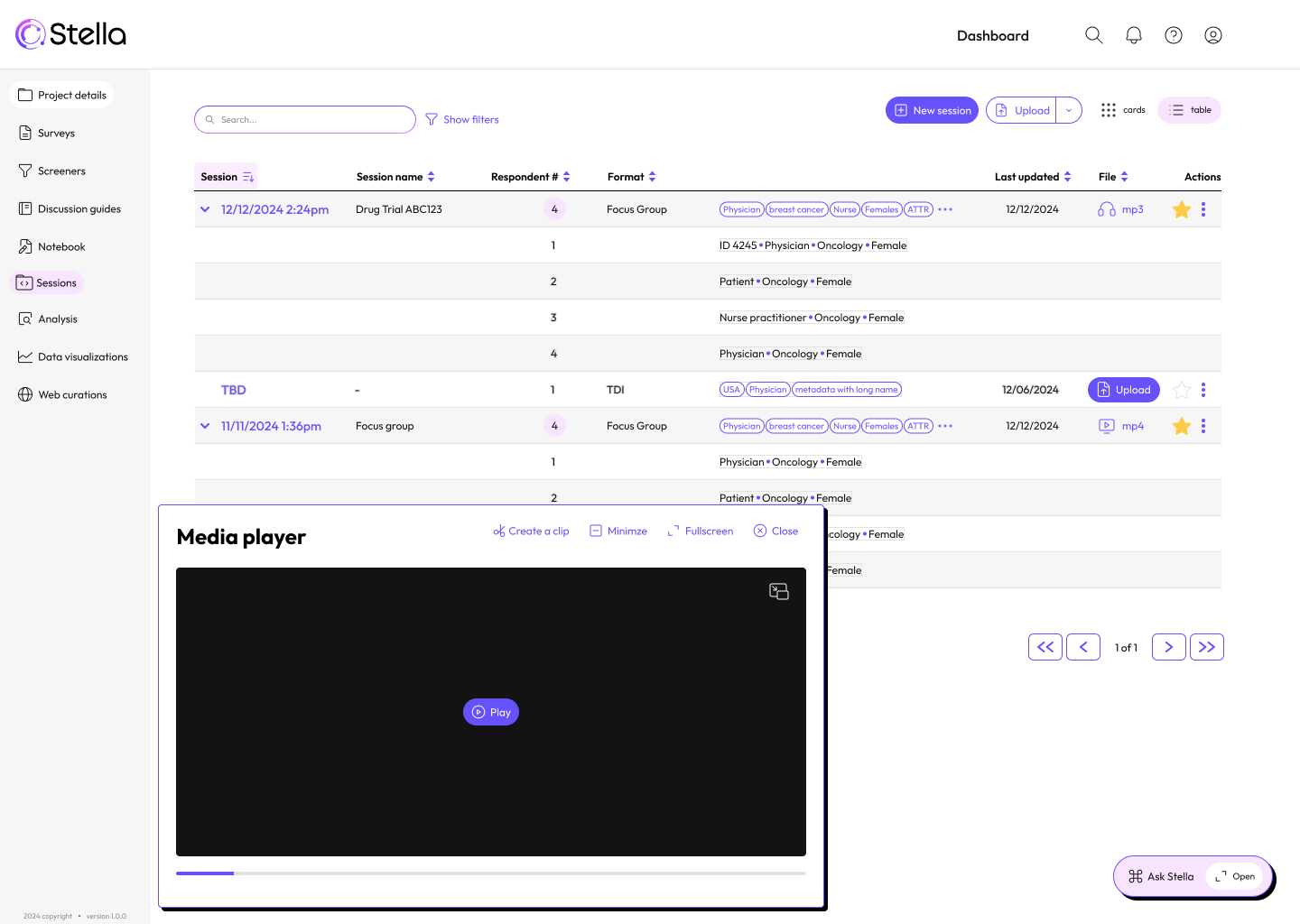
Task: Open Project details in sidebar
Action: point(61,95)
